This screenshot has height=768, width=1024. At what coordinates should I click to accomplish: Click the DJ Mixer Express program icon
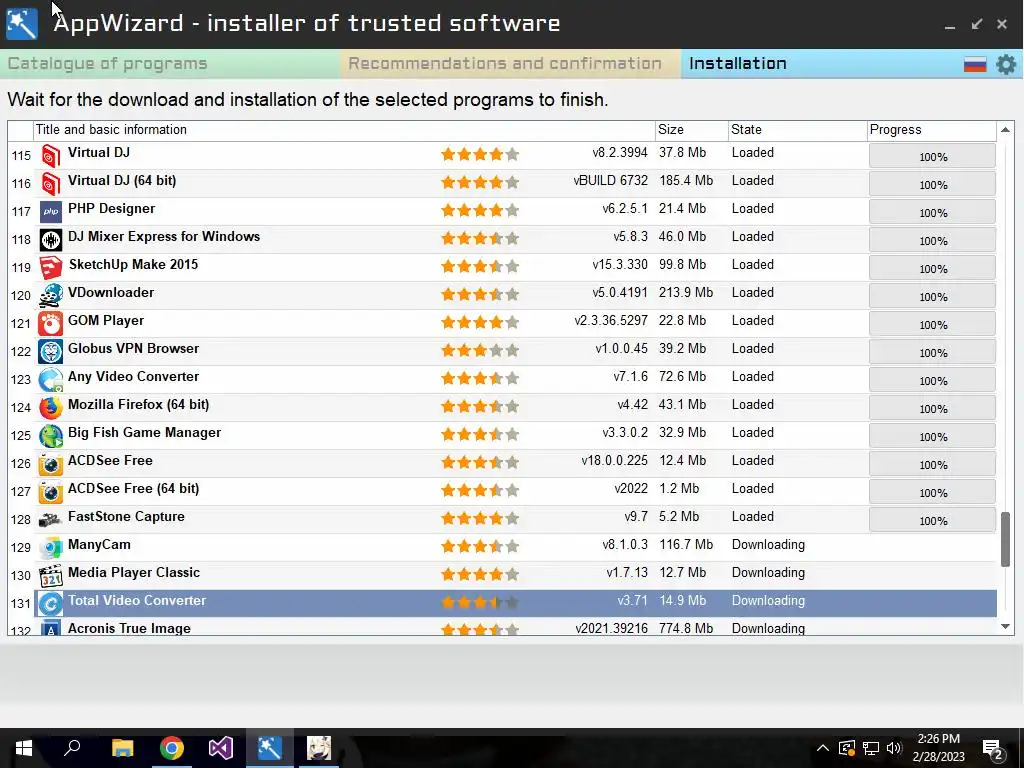[50, 240]
